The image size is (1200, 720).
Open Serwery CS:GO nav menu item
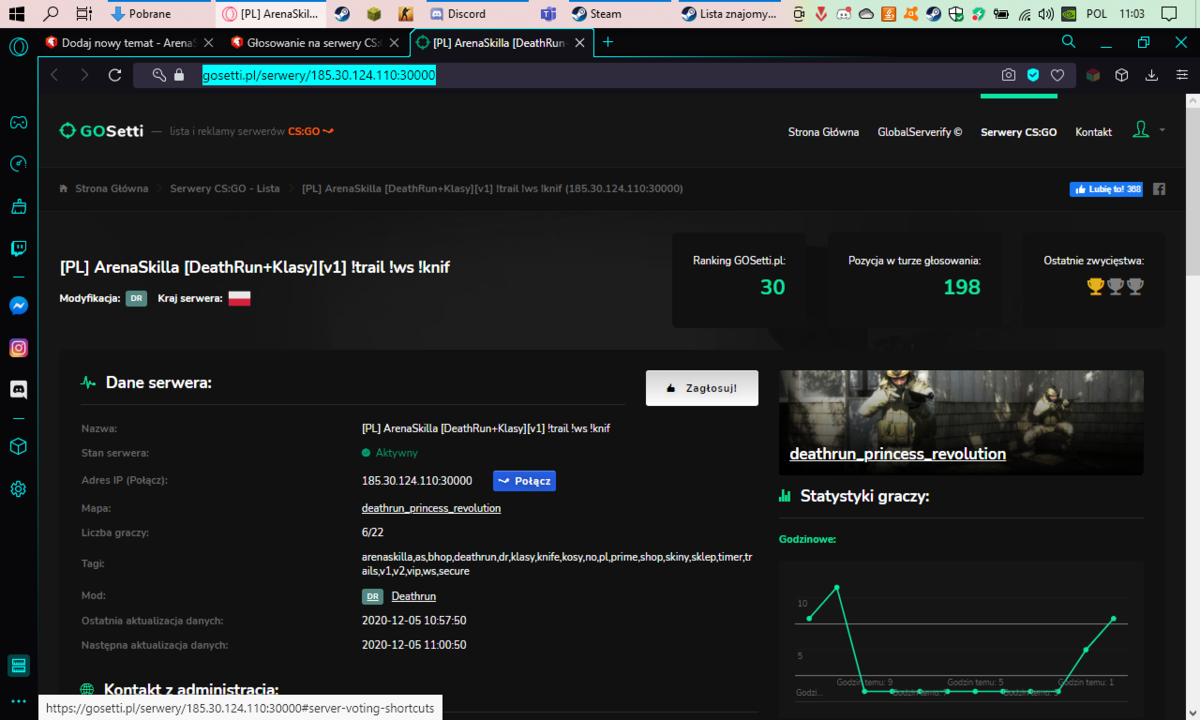[1018, 132]
